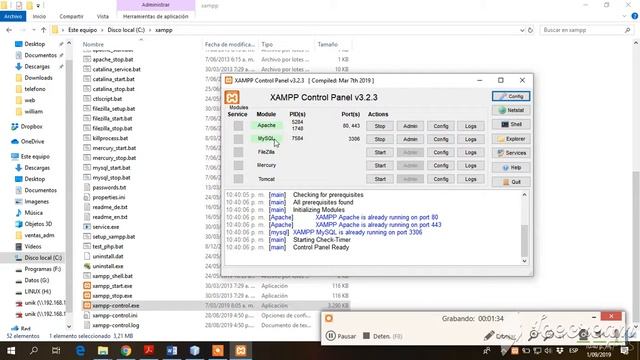The image size is (640, 360).
Task: Open Apache Logs
Action: [471, 126]
